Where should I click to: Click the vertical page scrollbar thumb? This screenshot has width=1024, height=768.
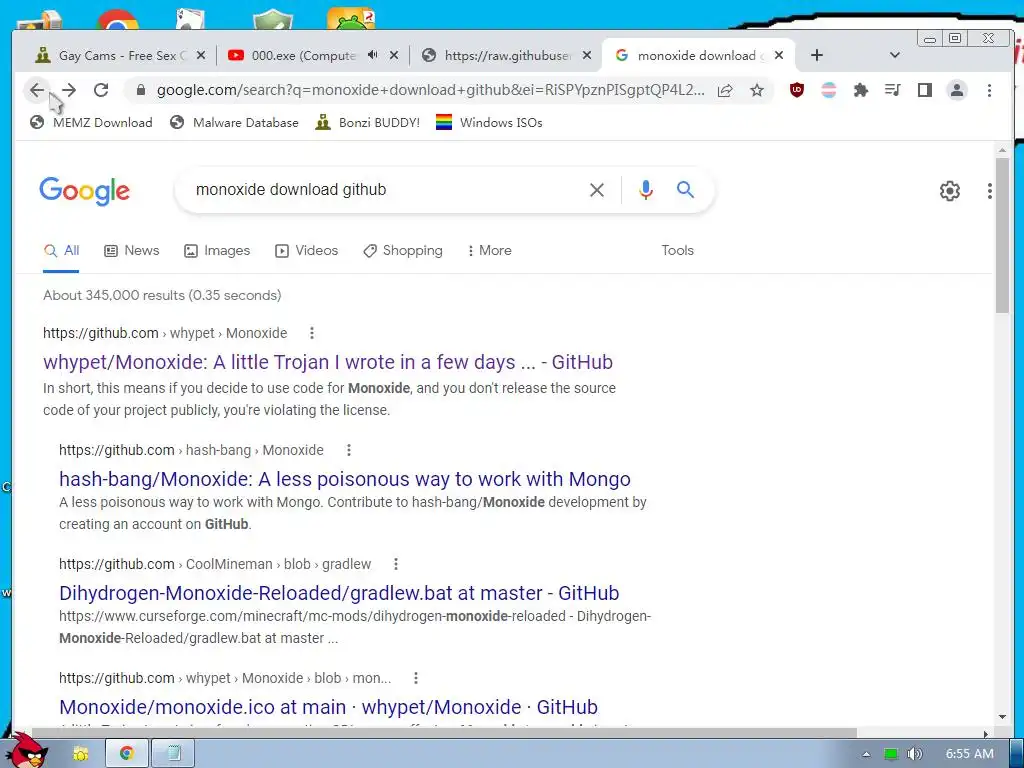pyautogui.click(x=1002, y=235)
